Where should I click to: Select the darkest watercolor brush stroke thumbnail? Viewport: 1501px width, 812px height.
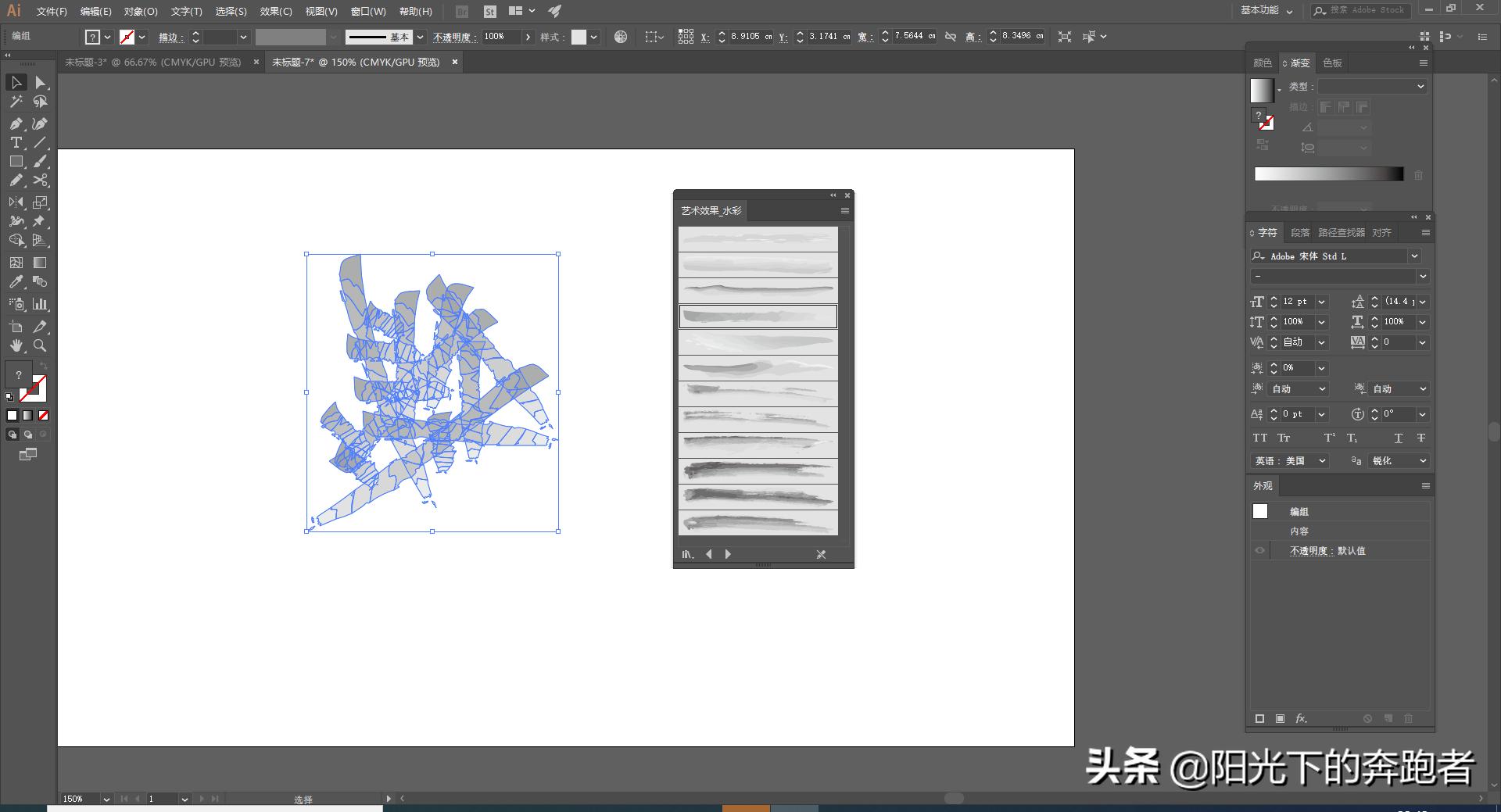tap(758, 470)
